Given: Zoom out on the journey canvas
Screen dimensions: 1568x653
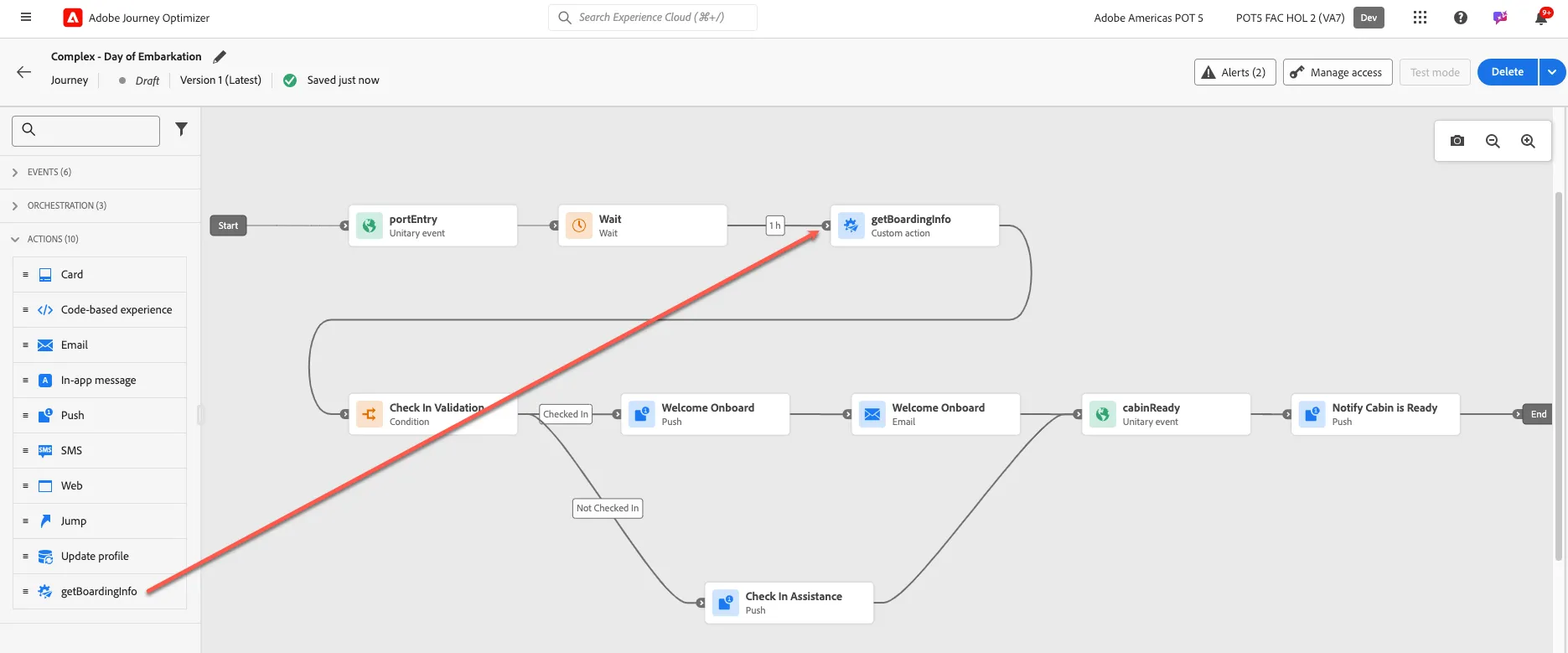Looking at the screenshot, I should pyautogui.click(x=1493, y=141).
